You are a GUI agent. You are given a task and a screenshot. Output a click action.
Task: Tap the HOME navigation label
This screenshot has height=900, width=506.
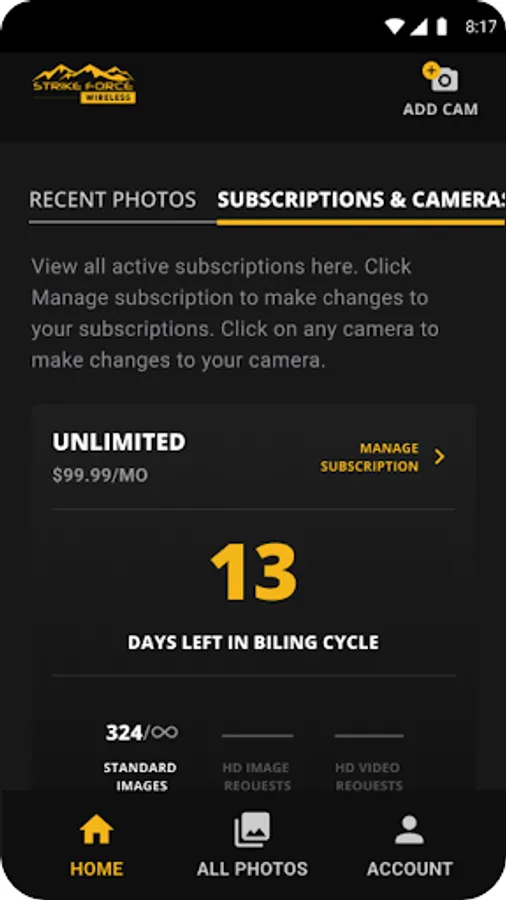click(96, 868)
